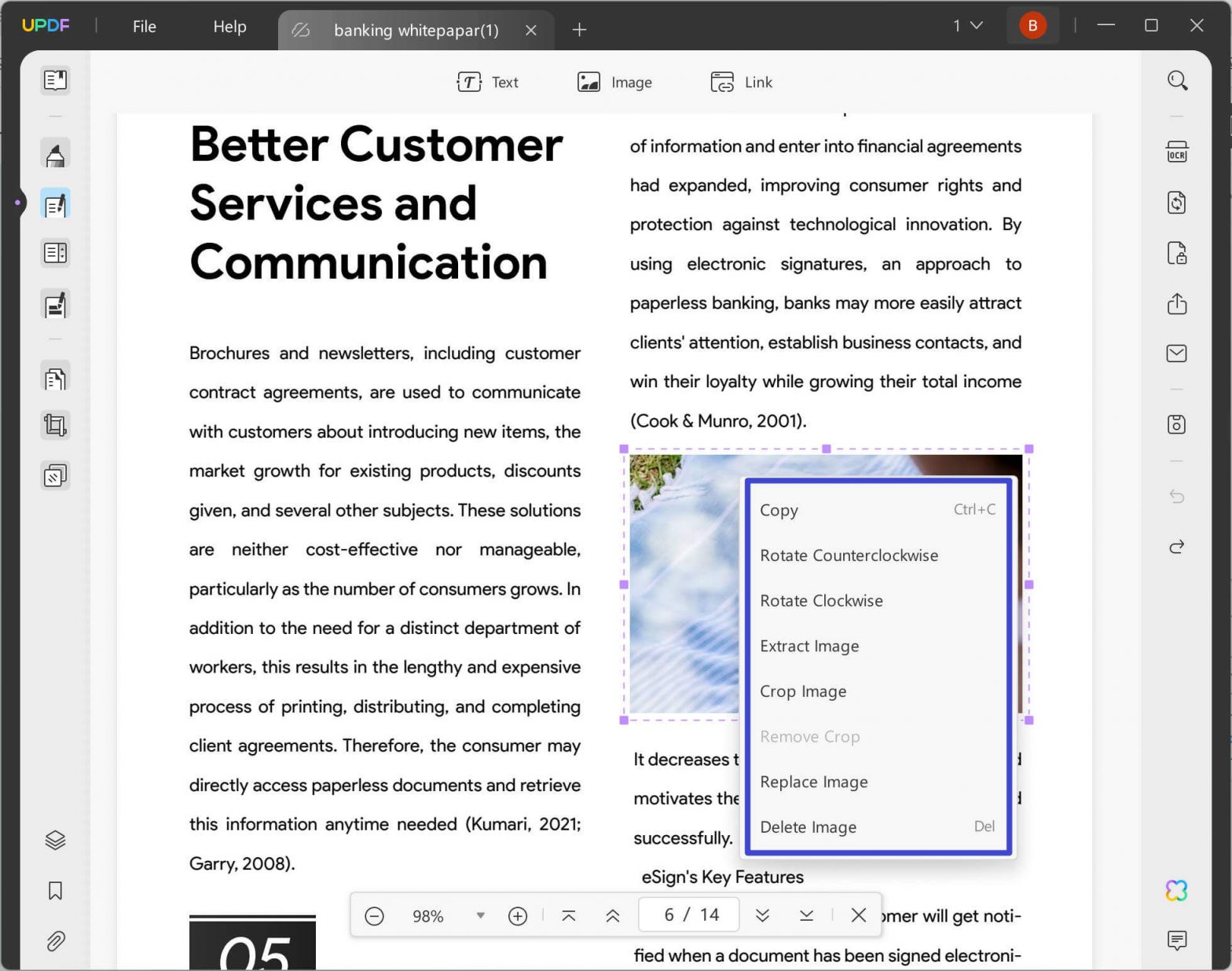Select the Reader mode icon

pyautogui.click(x=55, y=80)
